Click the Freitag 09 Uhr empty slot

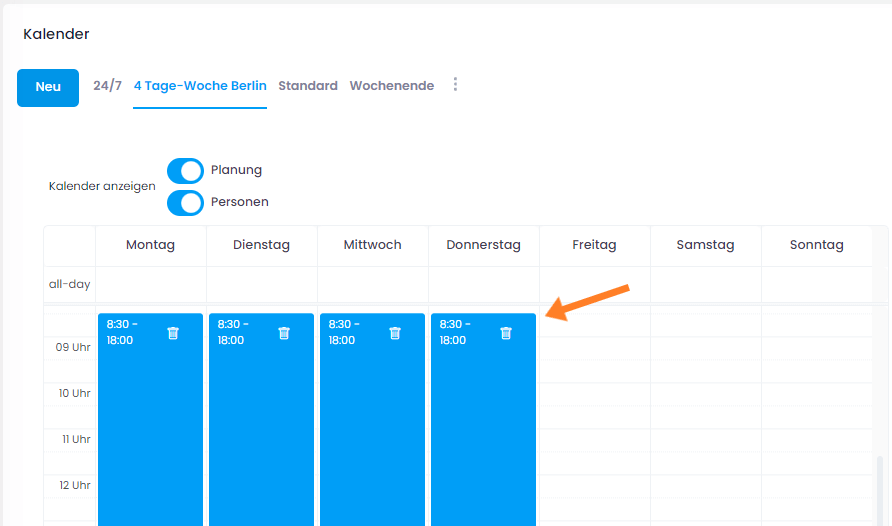tap(594, 360)
